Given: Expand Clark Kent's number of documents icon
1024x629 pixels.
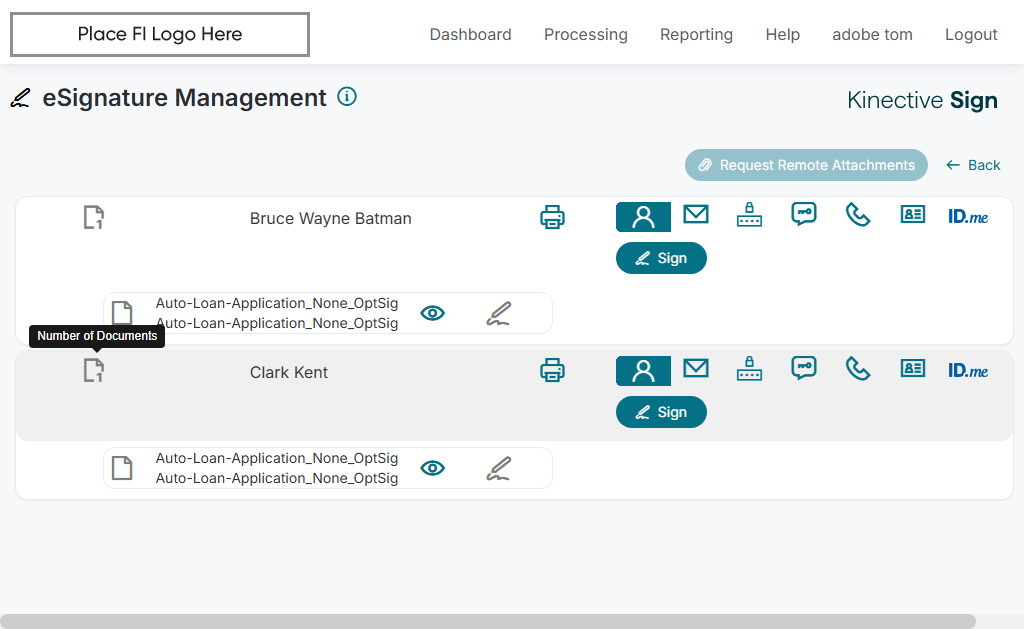Looking at the screenshot, I should tap(93, 371).
